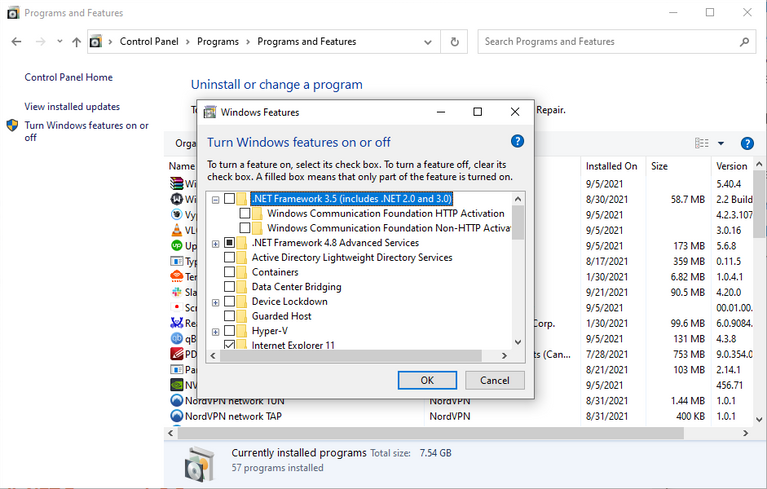Collapse the .NET Framework 3.5 tree node
Image resolution: width=767 pixels, height=489 pixels.
(x=215, y=200)
